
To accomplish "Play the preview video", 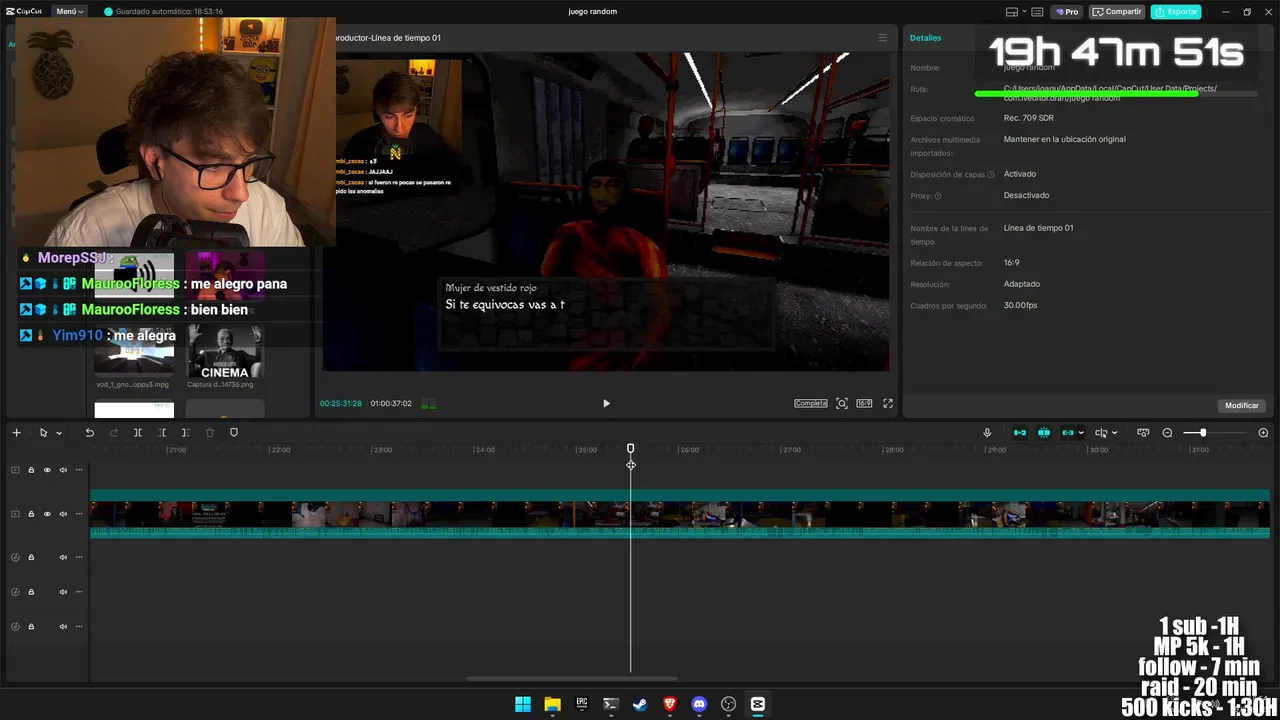I will coord(606,404).
